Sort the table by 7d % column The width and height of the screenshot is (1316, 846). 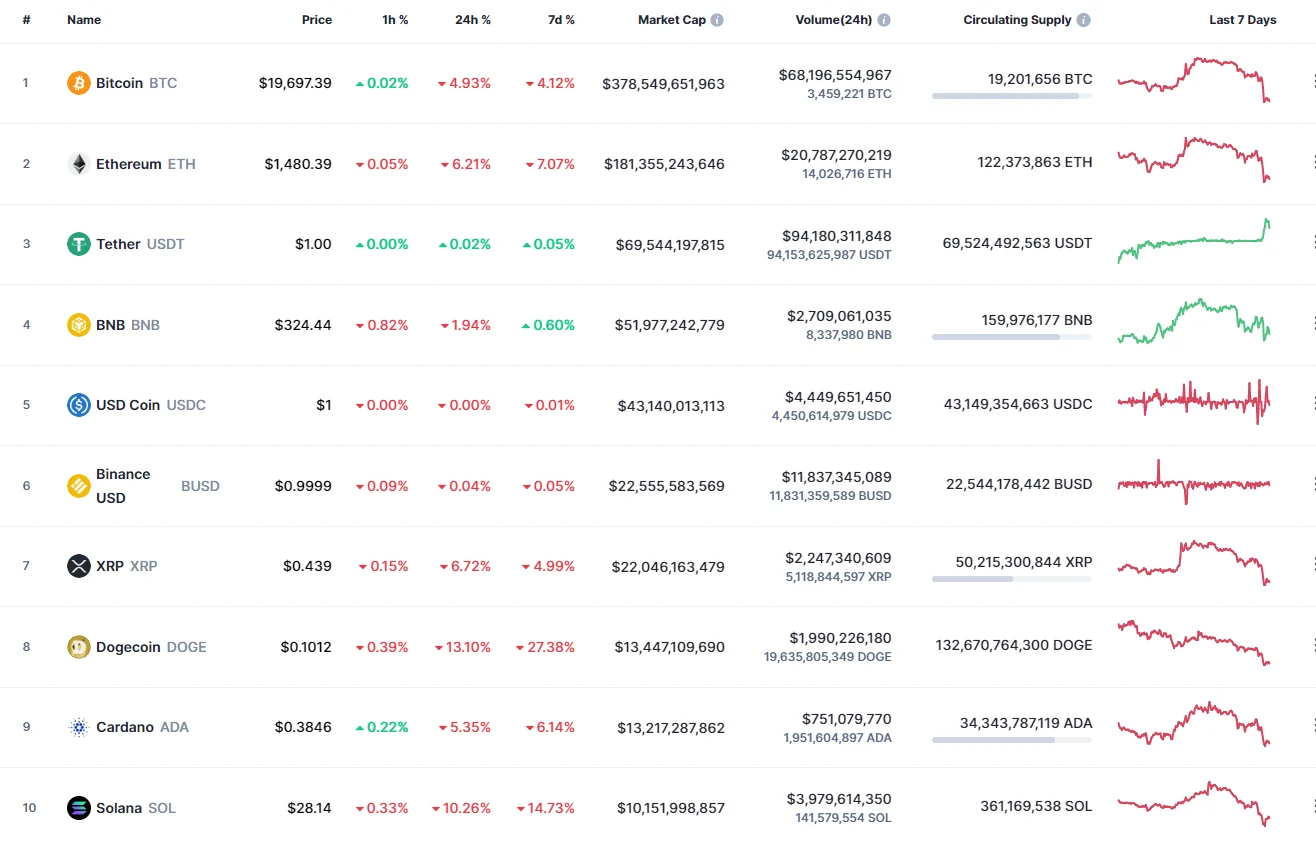[x=561, y=19]
